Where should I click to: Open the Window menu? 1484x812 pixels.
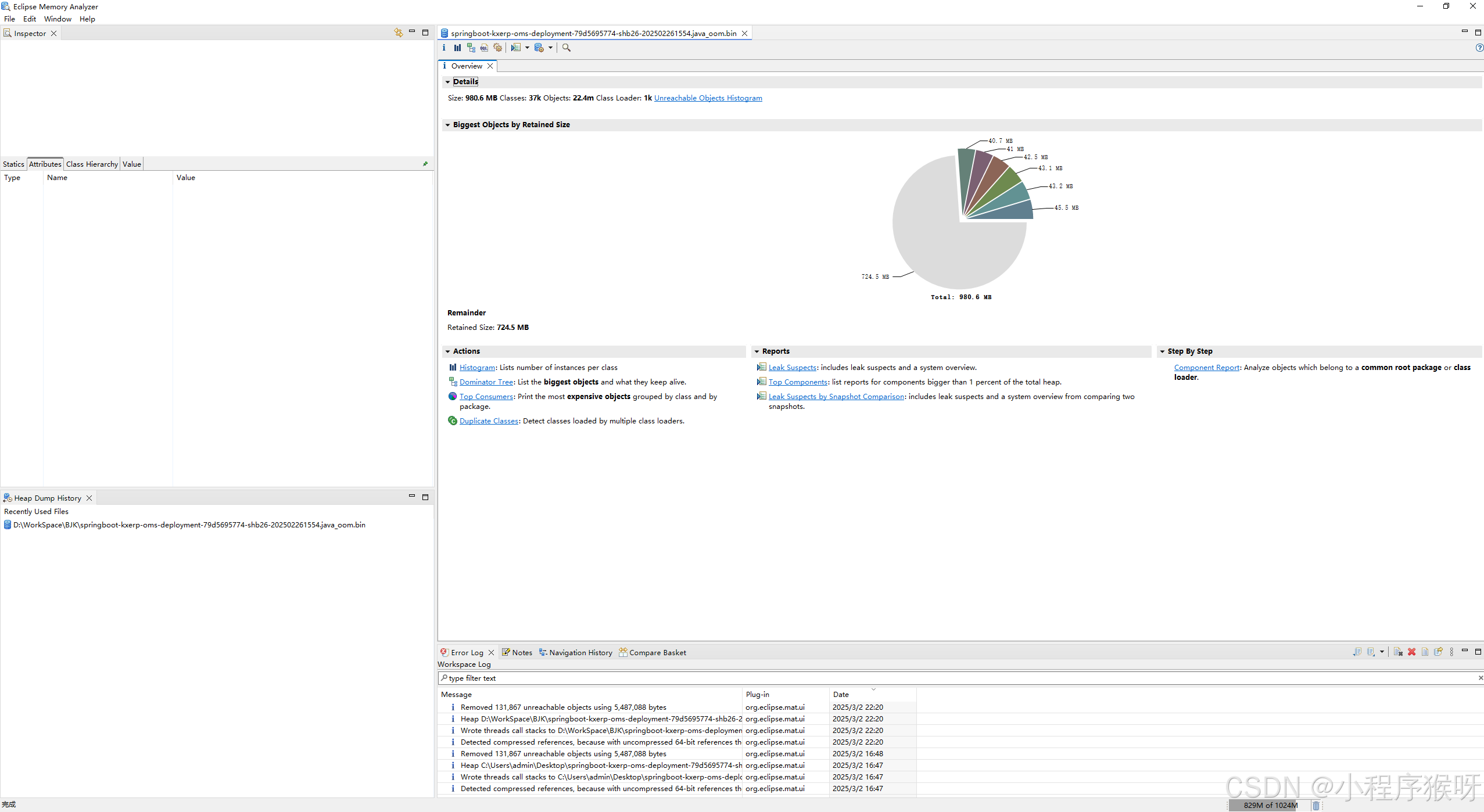(58, 19)
